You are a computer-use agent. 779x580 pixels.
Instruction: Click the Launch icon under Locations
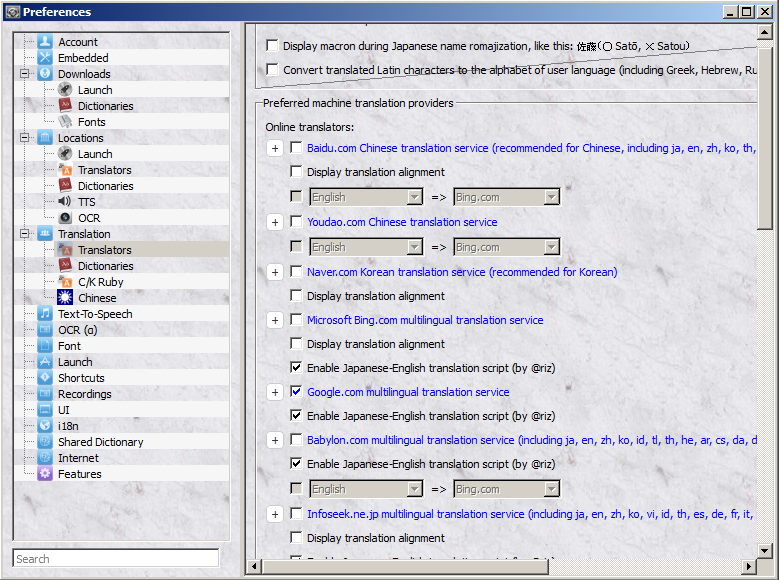(65, 154)
